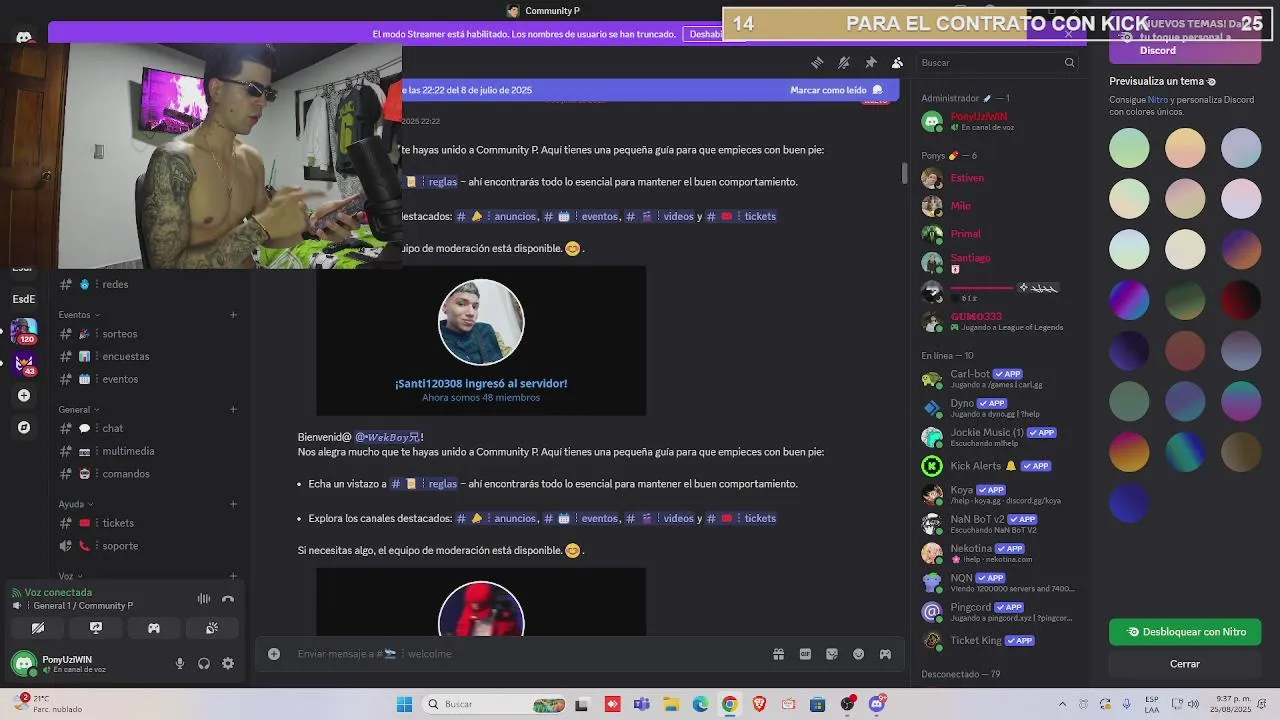Collapse the Voz category
This screenshot has width=1280, height=720.
coord(70,576)
